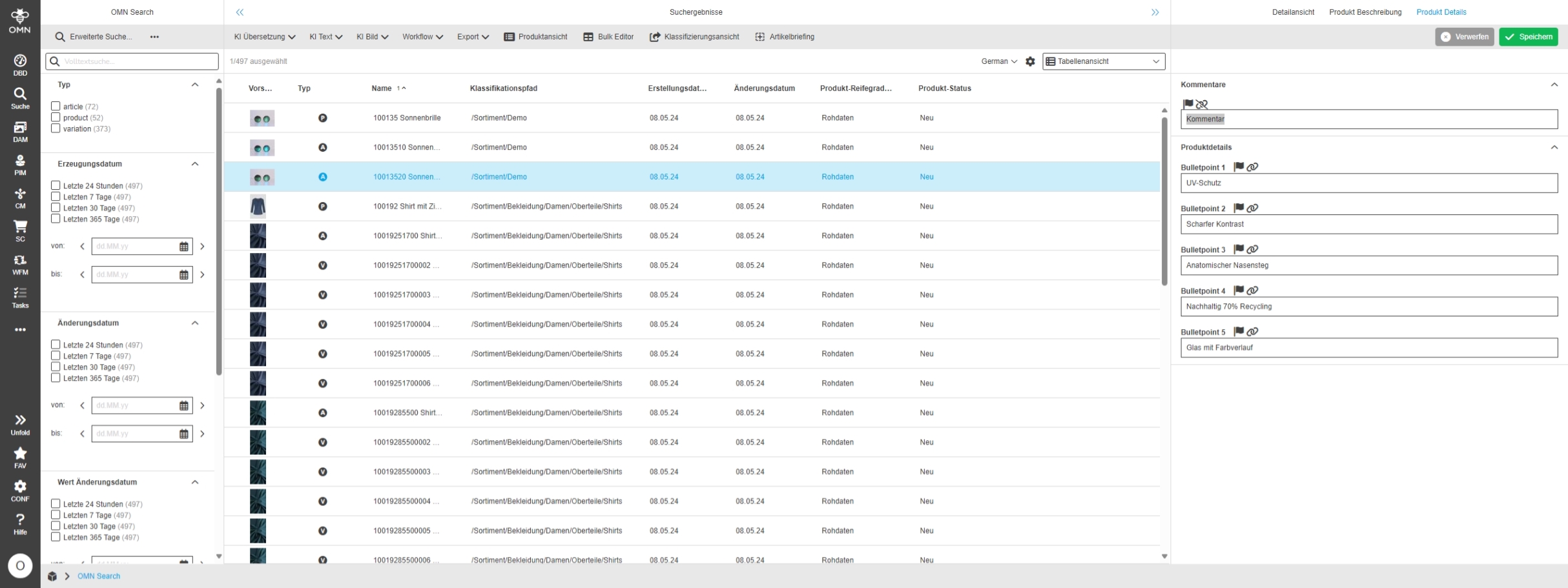Click the link icon beside Bulletpoint 3

[1252, 250]
